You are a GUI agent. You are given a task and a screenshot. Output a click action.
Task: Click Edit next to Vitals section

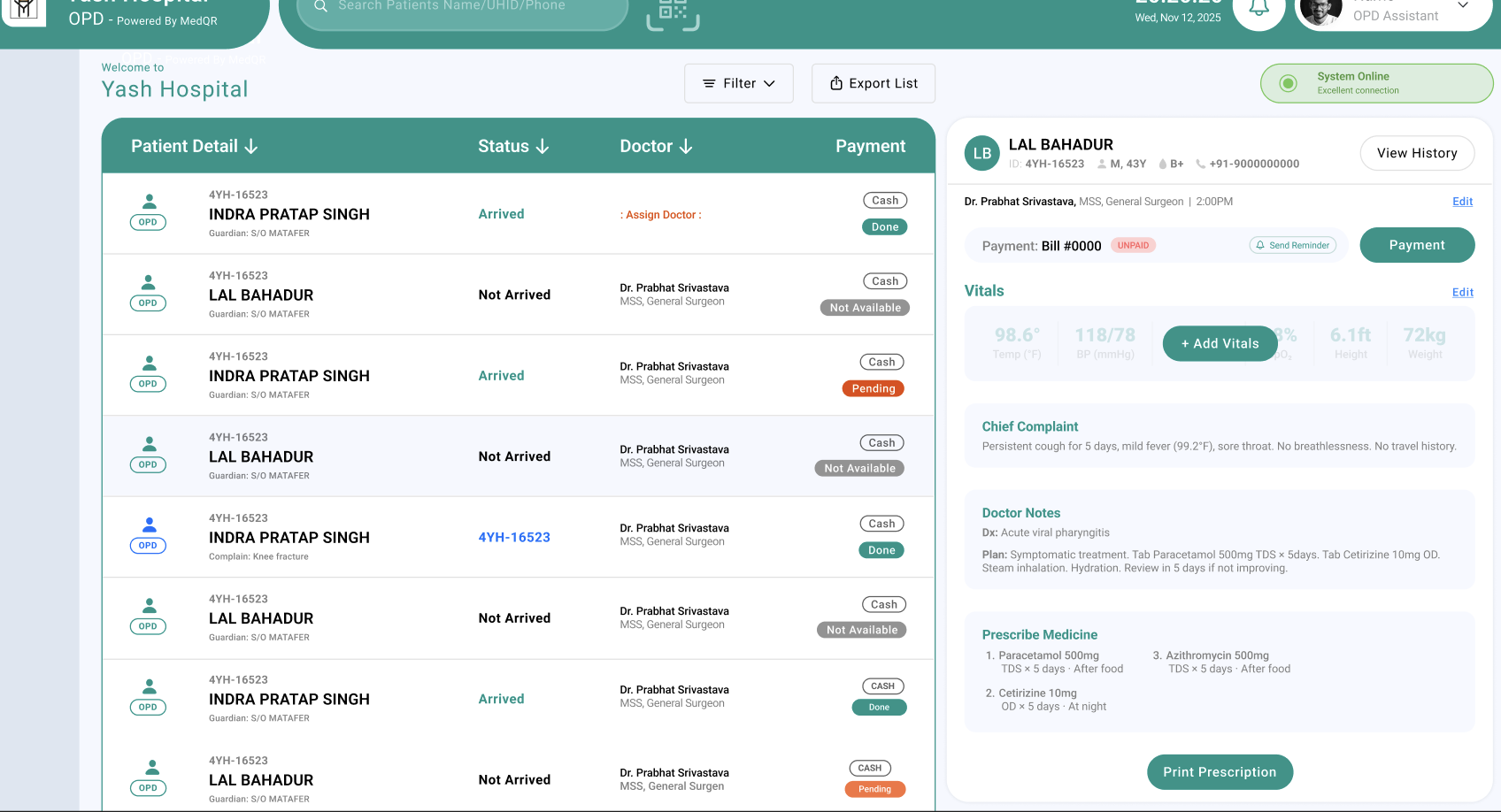pos(1462,292)
